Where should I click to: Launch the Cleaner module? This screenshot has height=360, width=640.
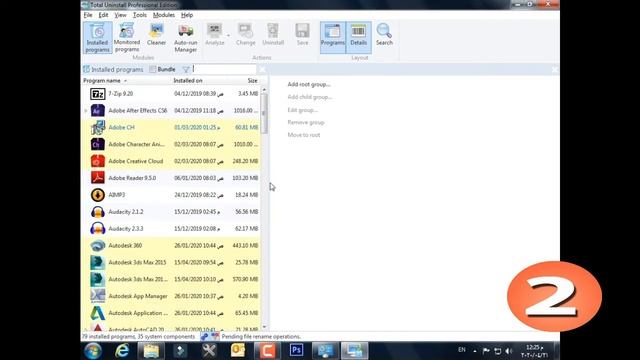pos(156,34)
